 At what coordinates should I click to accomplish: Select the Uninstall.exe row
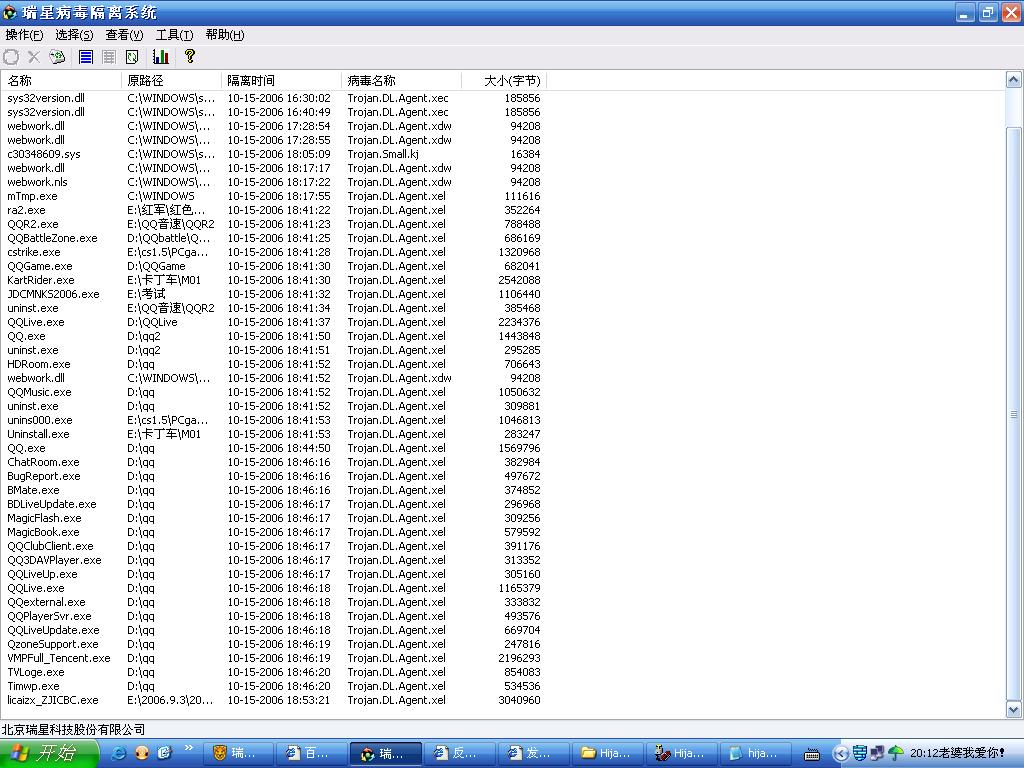[274, 434]
